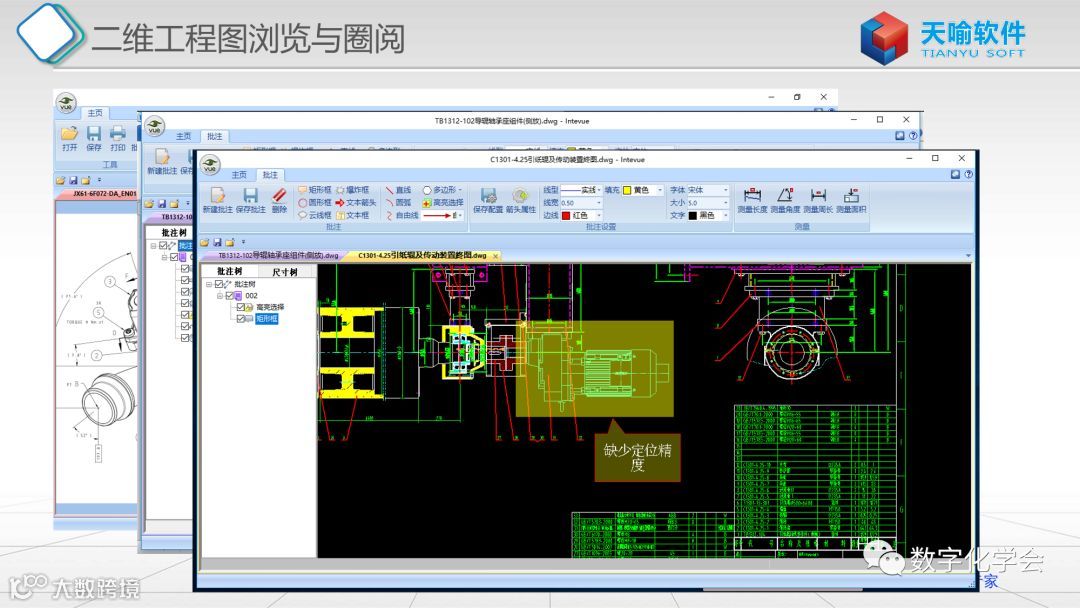Open the 大小 font size dropdown
Screen dimensions: 1080x608
pos(725,203)
